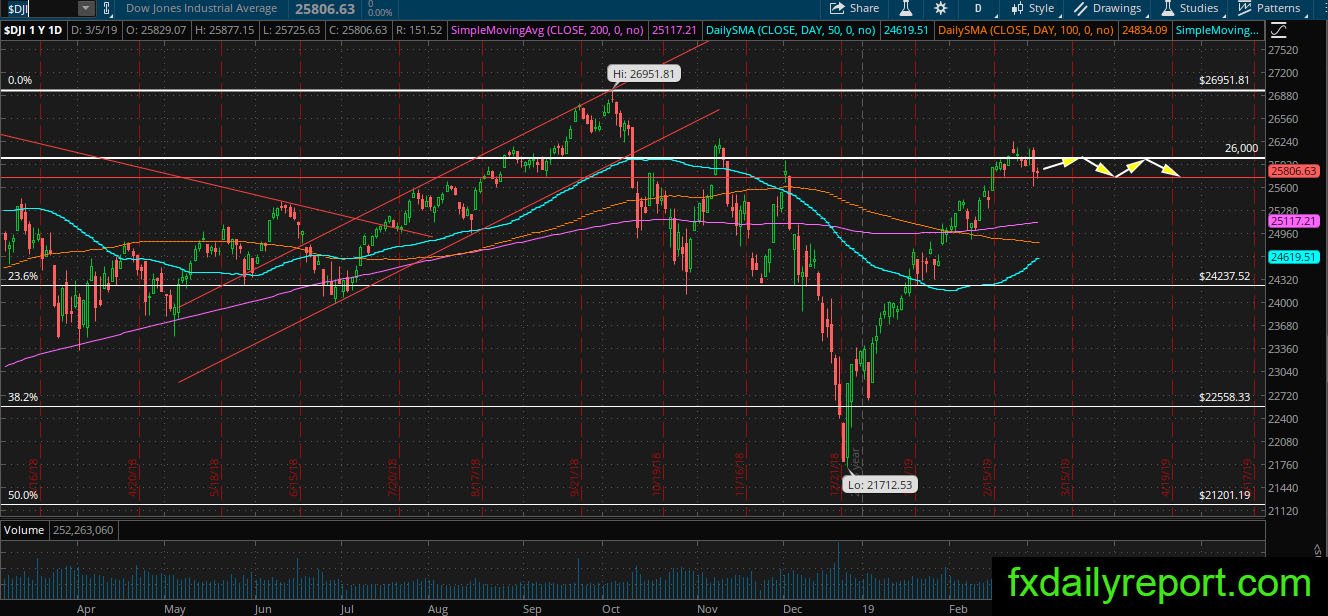Open the flask icon next to Share

coord(905,8)
